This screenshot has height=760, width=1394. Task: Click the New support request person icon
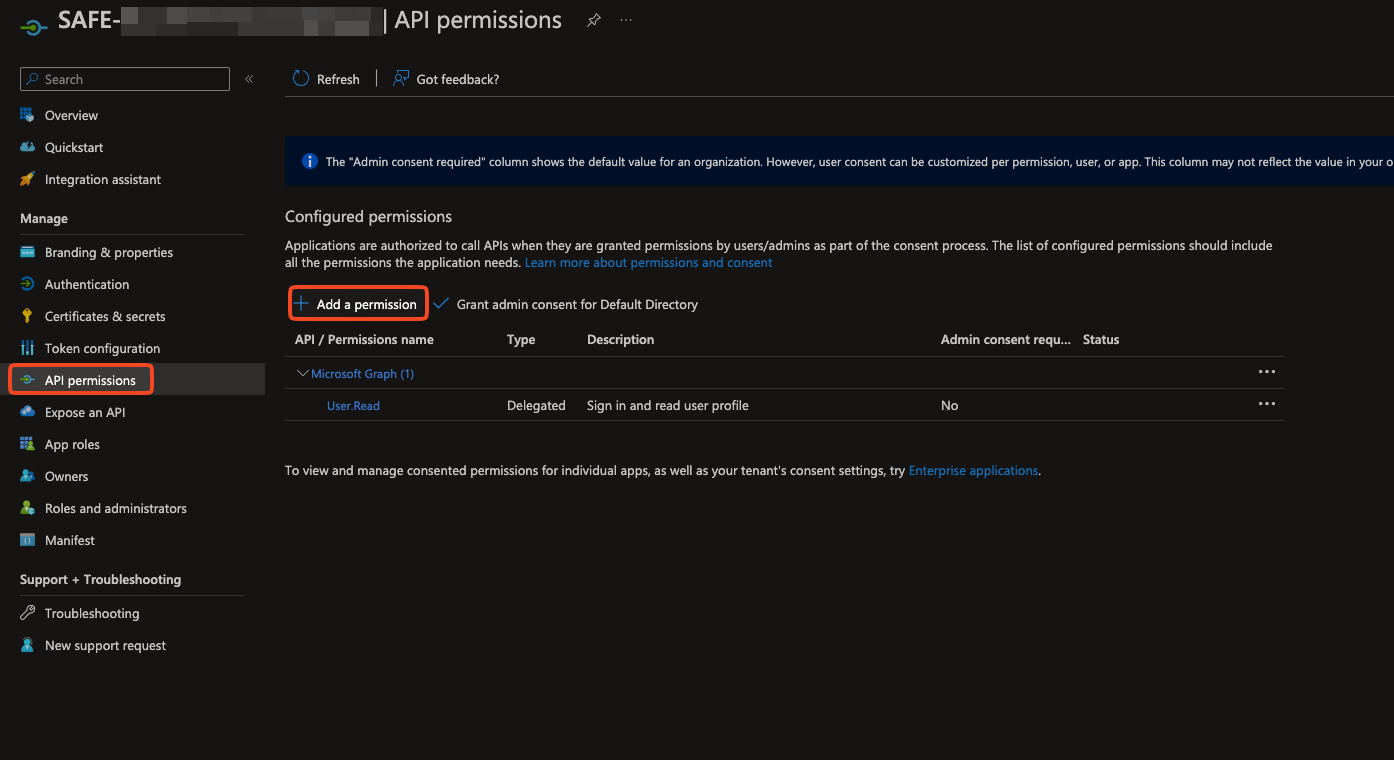tap(27, 645)
